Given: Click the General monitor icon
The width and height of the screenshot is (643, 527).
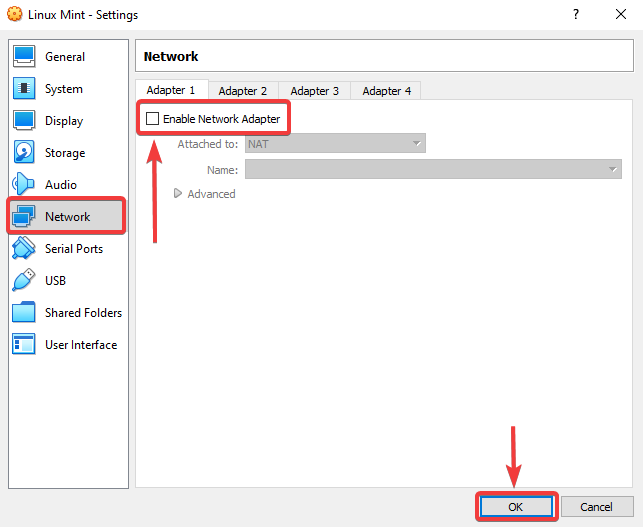Looking at the screenshot, I should pyautogui.click(x=24, y=56).
